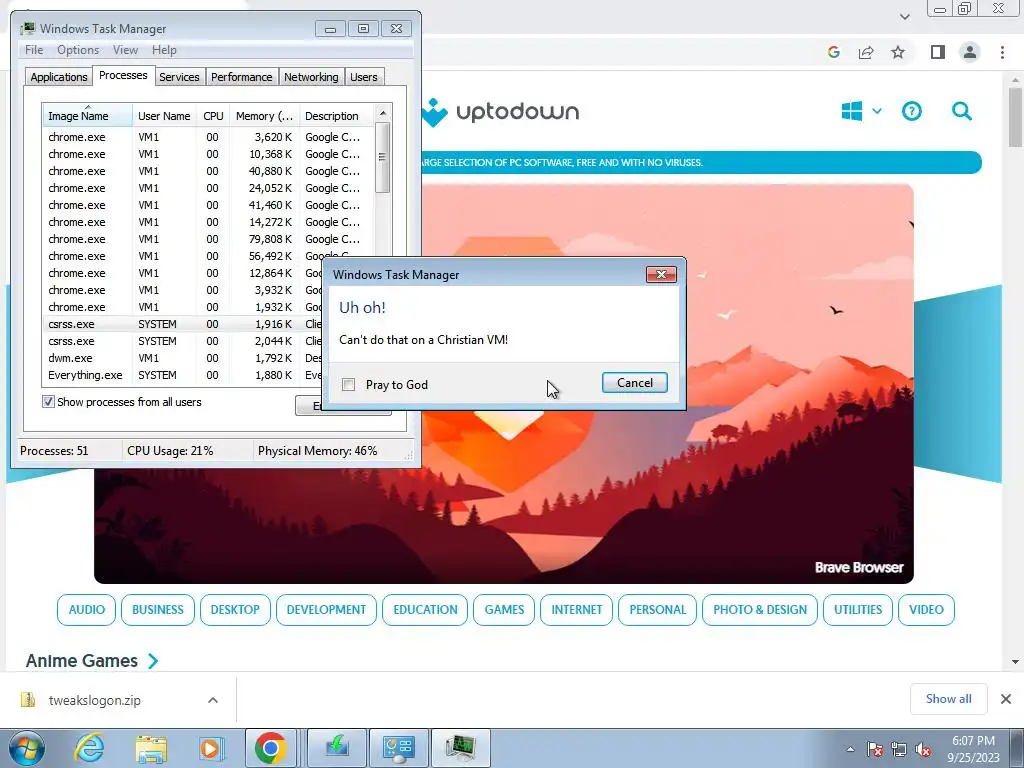
Task: Open the EDUCATION category
Action: (x=425, y=609)
